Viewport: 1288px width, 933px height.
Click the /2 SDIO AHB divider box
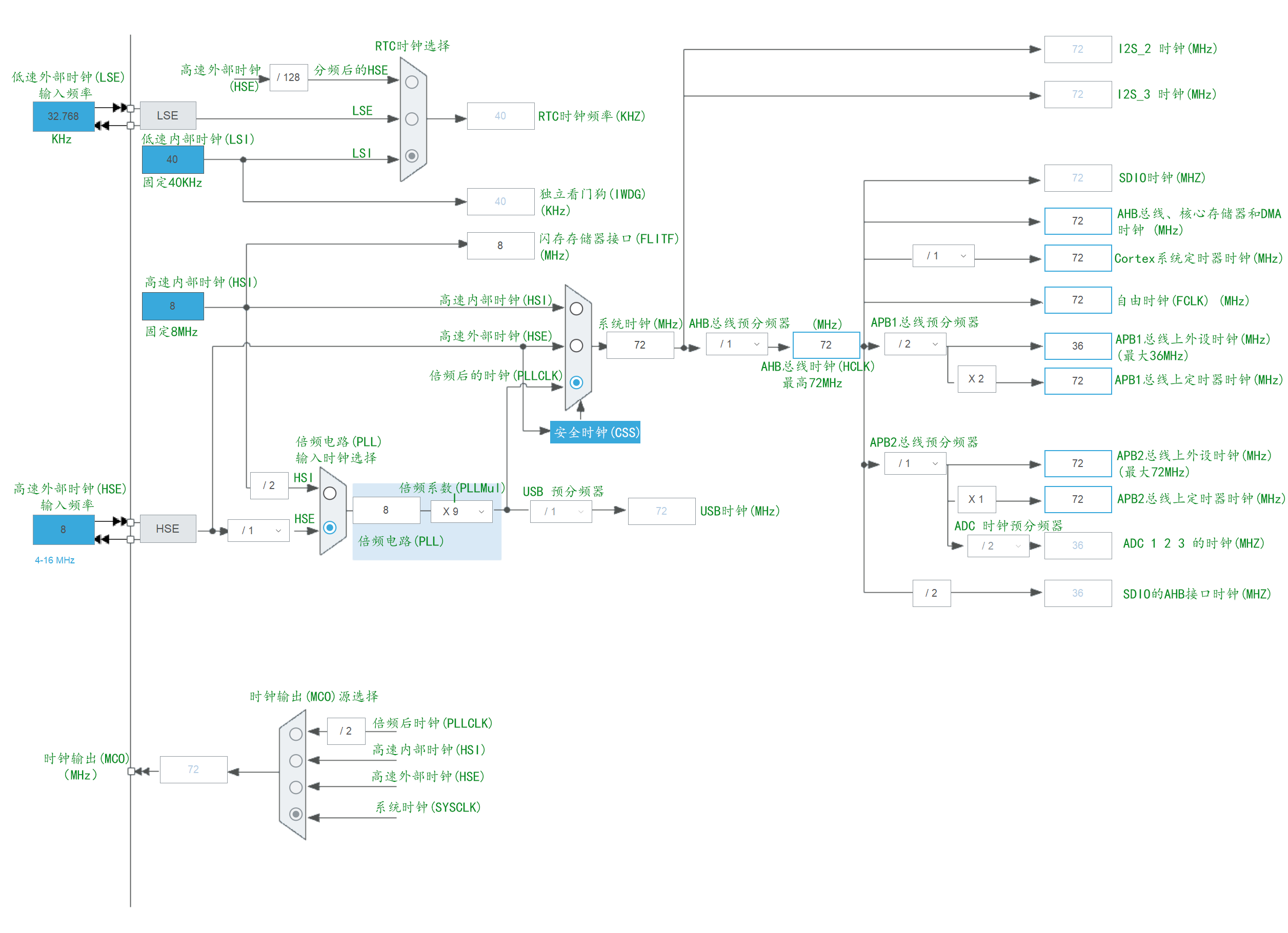(x=932, y=594)
